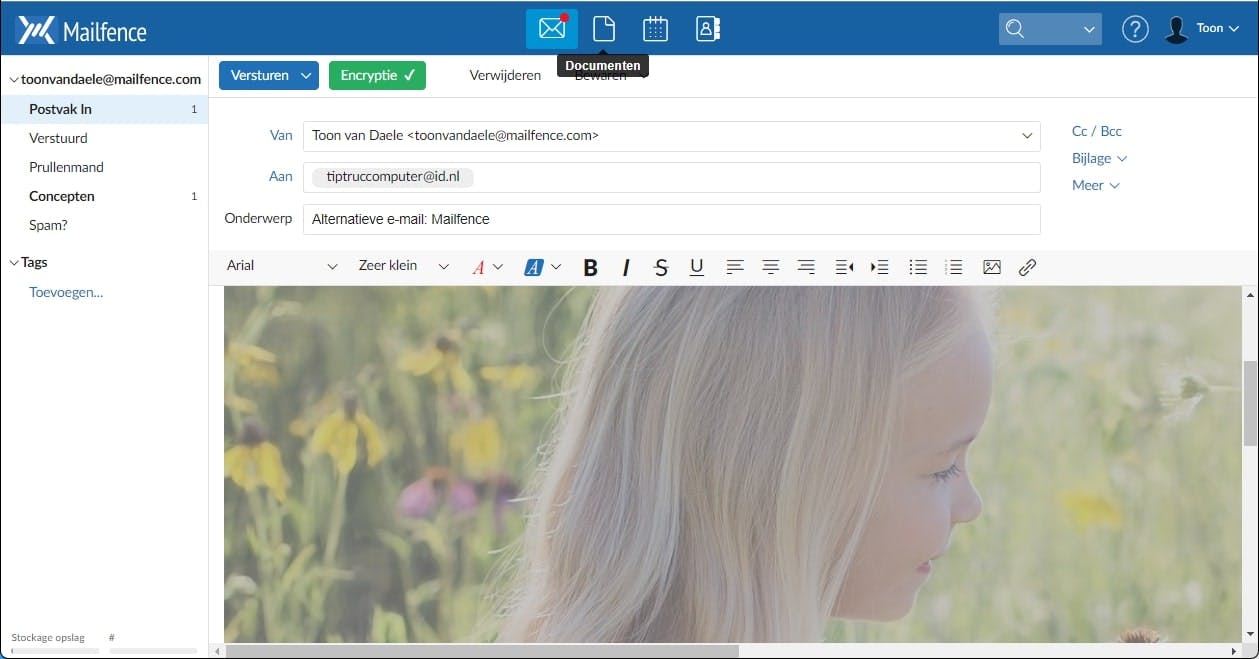
Task: Click the red font color icon
Action: pyautogui.click(x=478, y=267)
